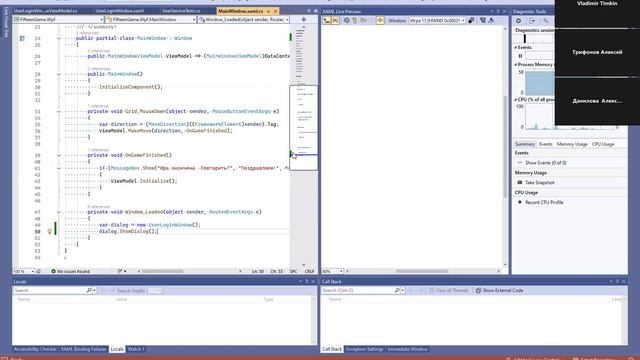
Task: Click the lightbulb quick actions icon on line 50
Action: (50, 231)
